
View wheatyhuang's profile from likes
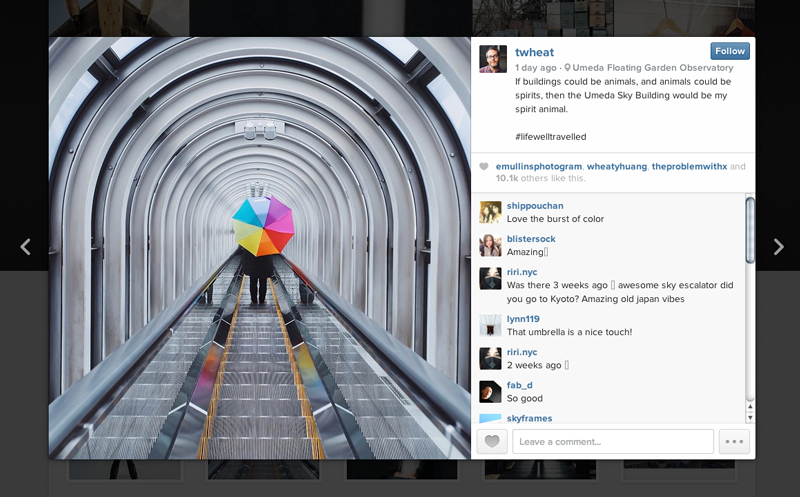coord(616,166)
